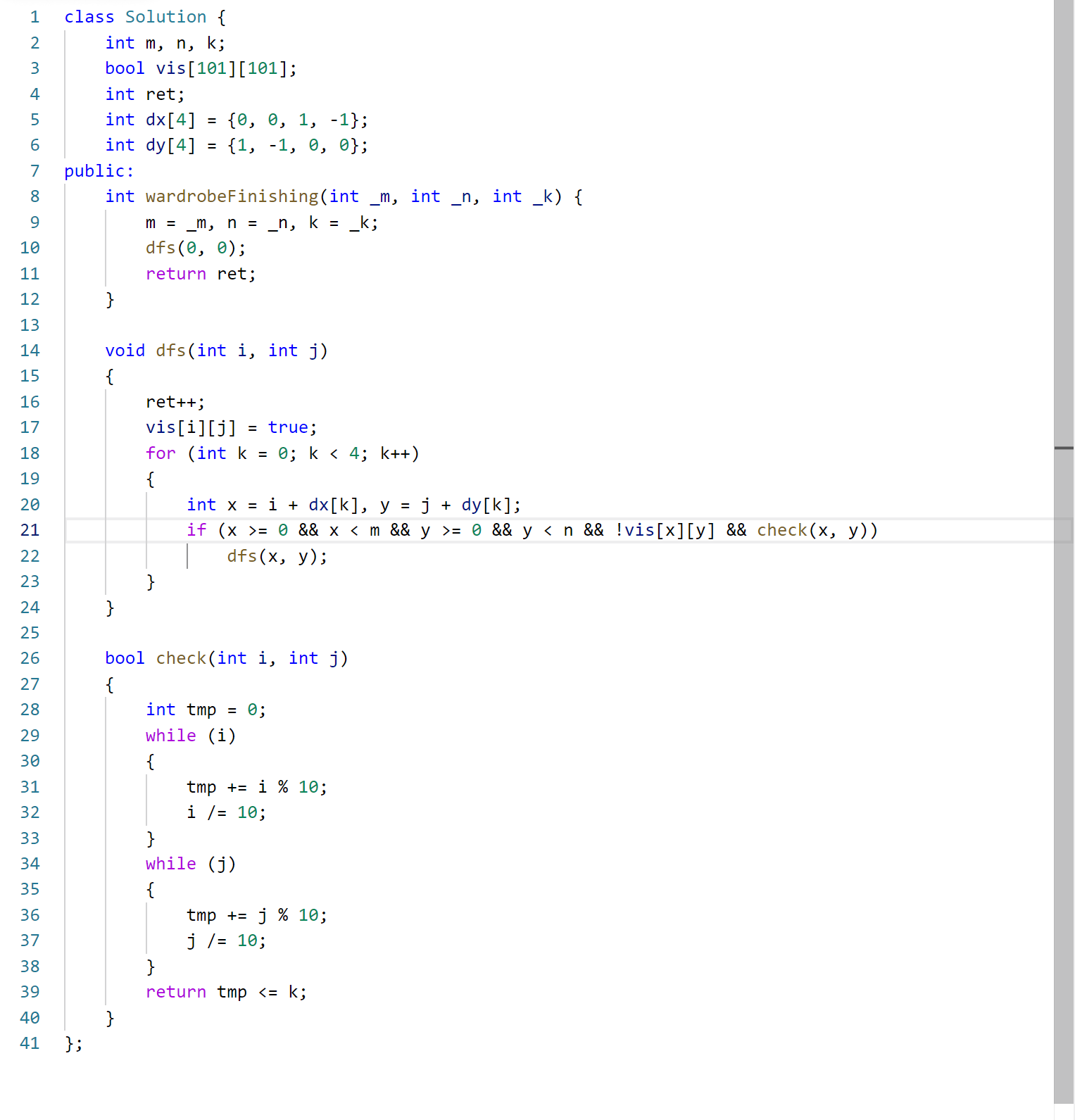Click the bool check(int i, int j) signature

click(x=227, y=658)
